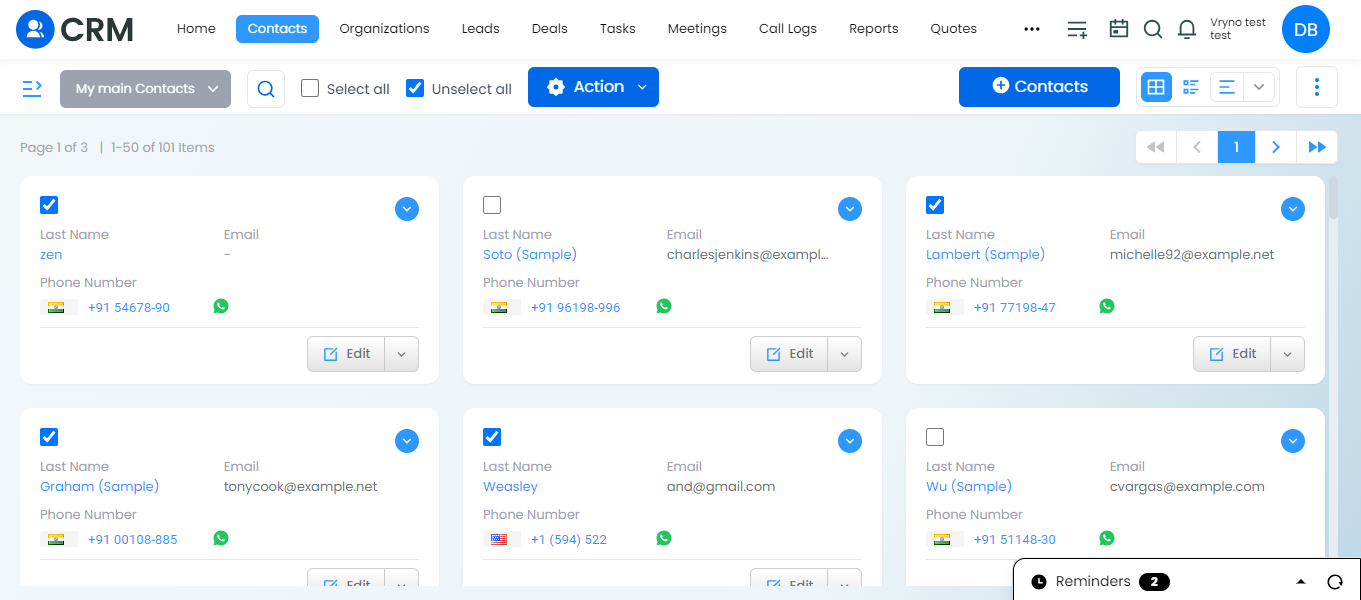Open the arrow next to Edit on Soto card
The width and height of the screenshot is (1361, 600).
[x=845, y=354]
